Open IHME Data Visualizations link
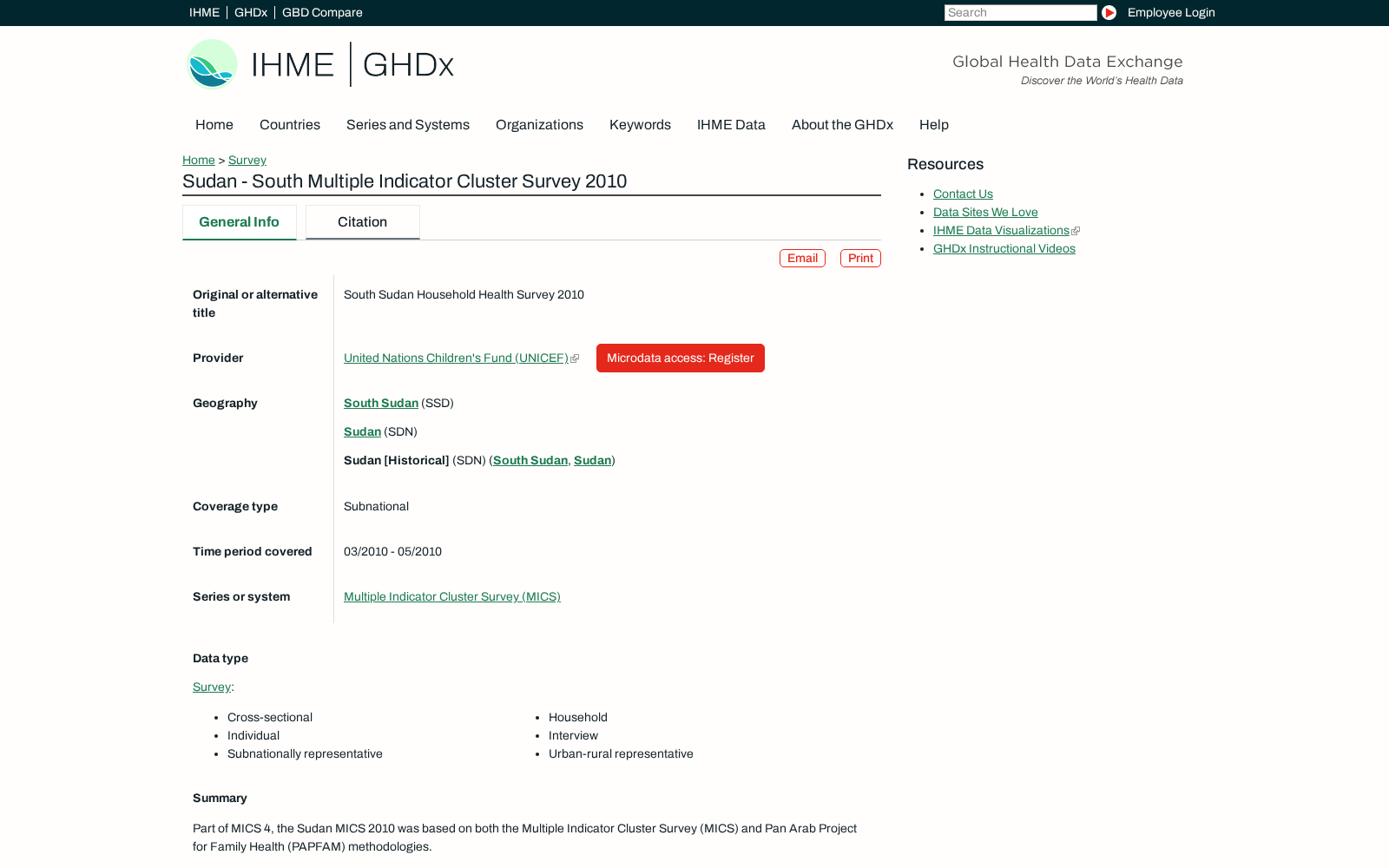This screenshot has height=868, width=1389. tap(1001, 231)
